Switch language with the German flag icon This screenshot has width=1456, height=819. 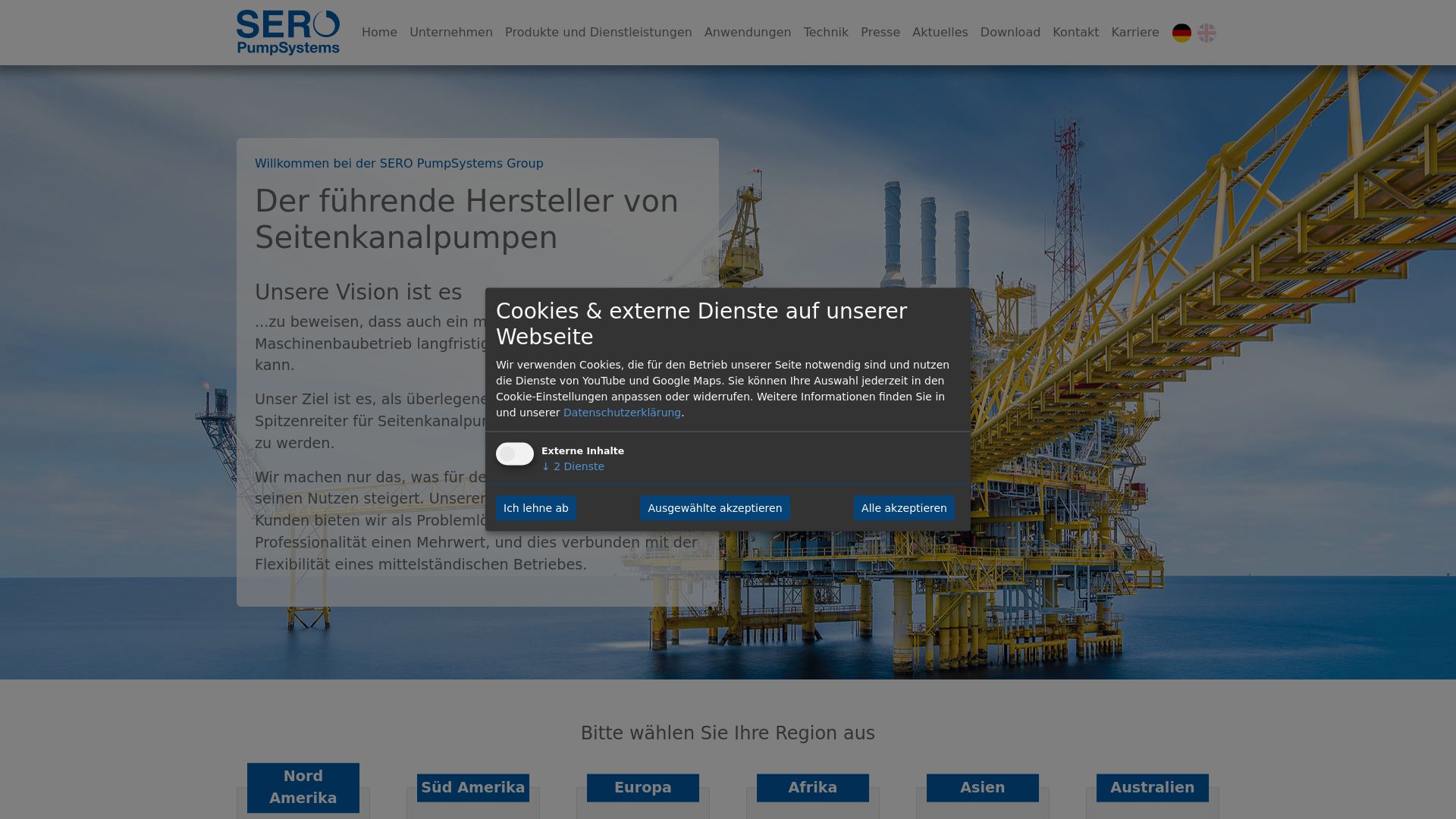(x=1181, y=33)
